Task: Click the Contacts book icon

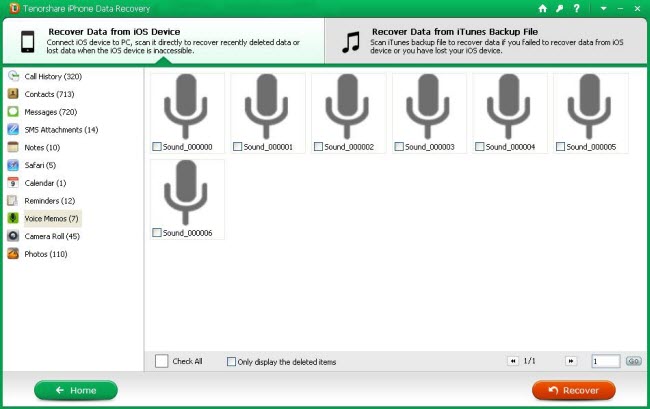Action: (13, 94)
